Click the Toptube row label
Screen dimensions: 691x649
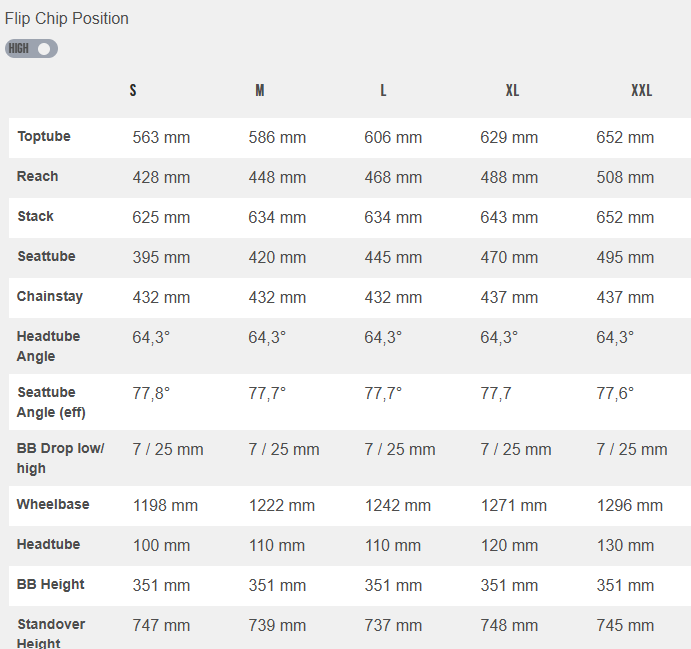(44, 136)
